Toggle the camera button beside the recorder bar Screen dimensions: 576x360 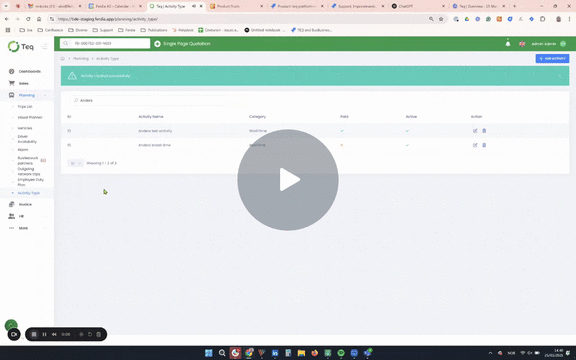point(14,334)
